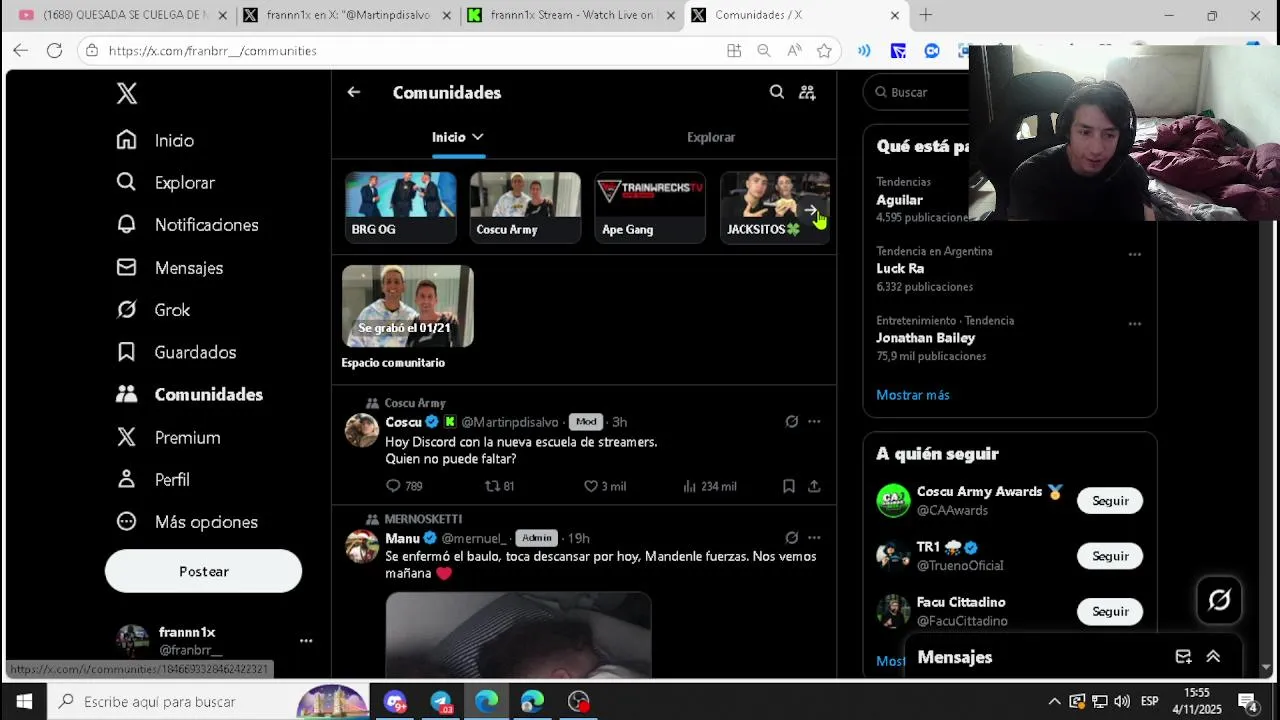Refresh the browser page
1280x720 pixels.
point(54,50)
